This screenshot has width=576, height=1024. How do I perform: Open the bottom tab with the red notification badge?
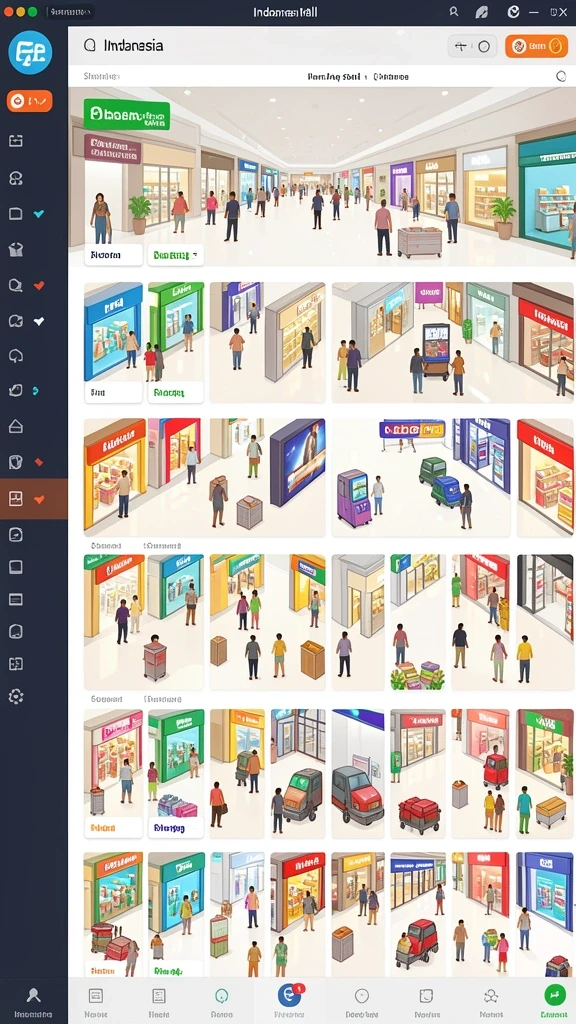point(289,995)
